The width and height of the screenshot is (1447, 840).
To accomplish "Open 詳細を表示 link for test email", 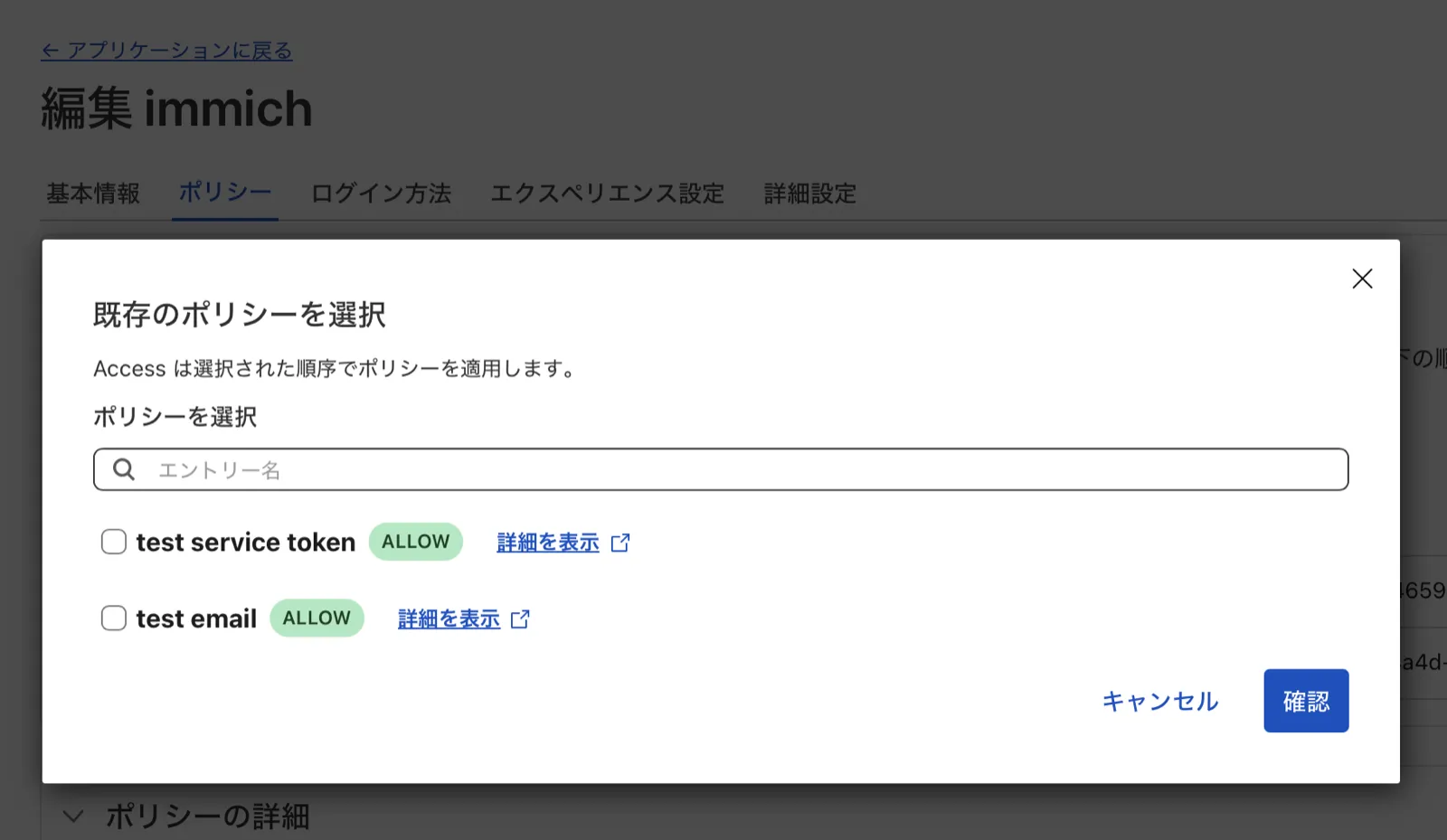I will (447, 618).
